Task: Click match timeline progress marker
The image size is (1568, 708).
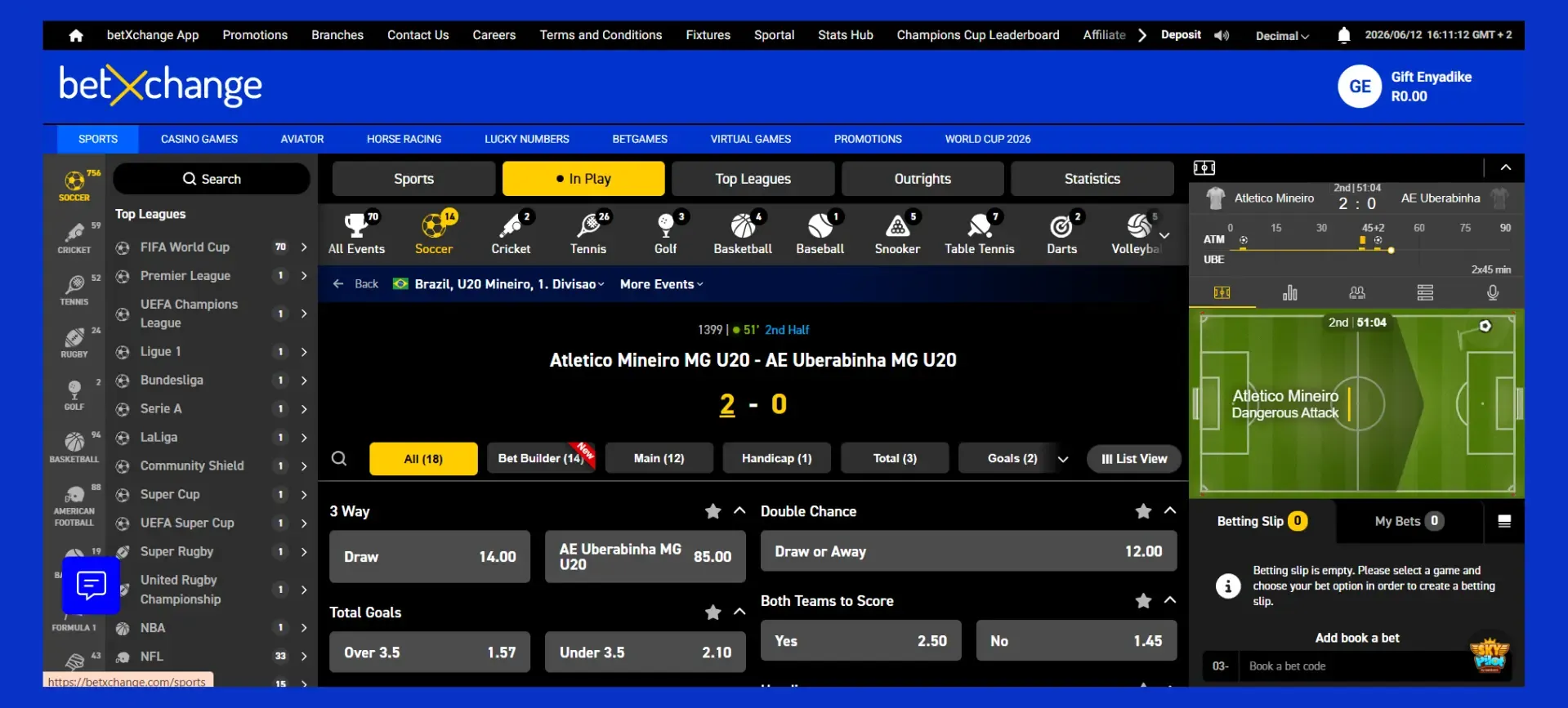Action: (x=1391, y=250)
